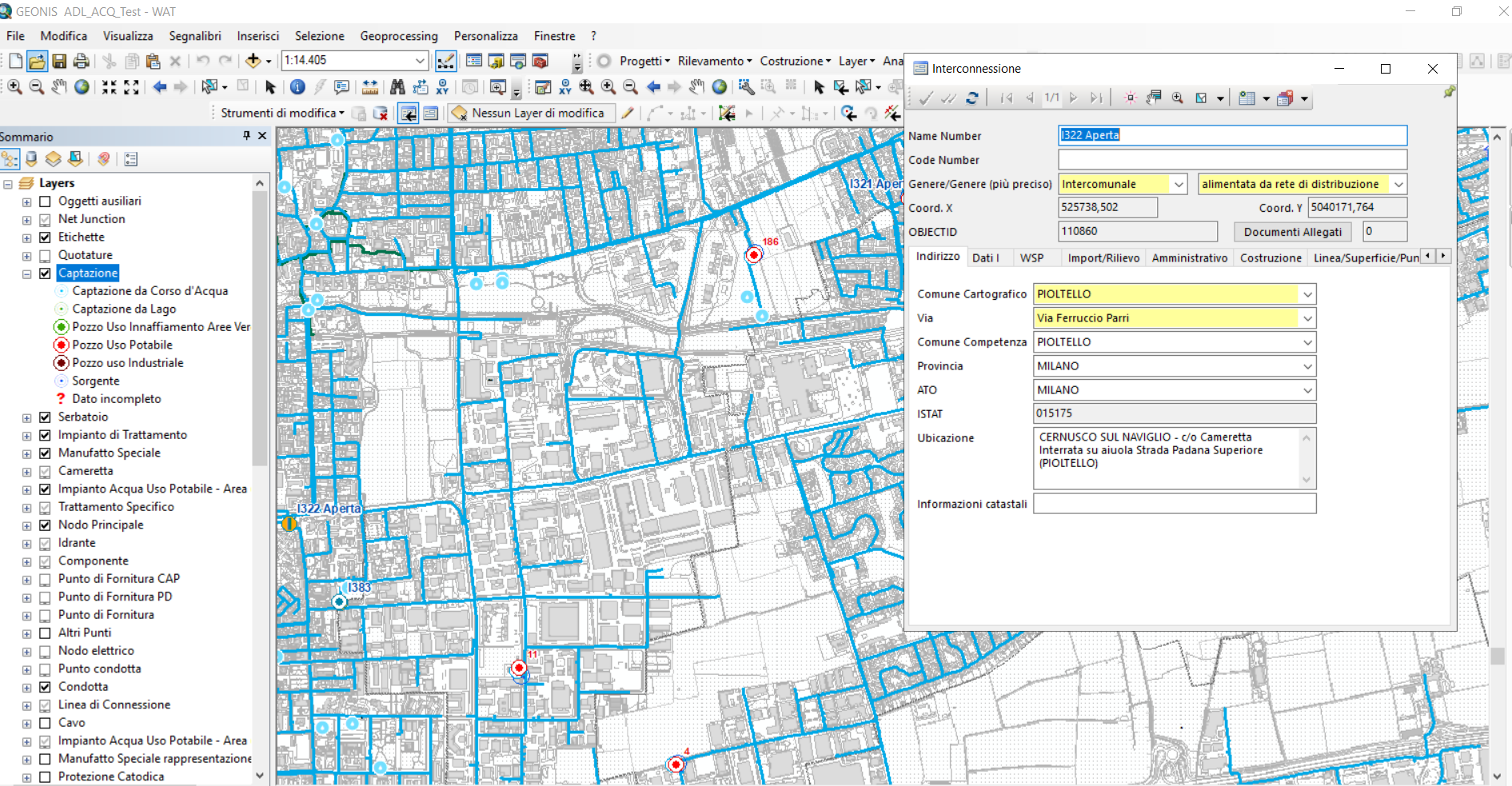Expand the Via Ferruccio Parri dropdown
This screenshot has height=786, width=1512.
click(1307, 318)
